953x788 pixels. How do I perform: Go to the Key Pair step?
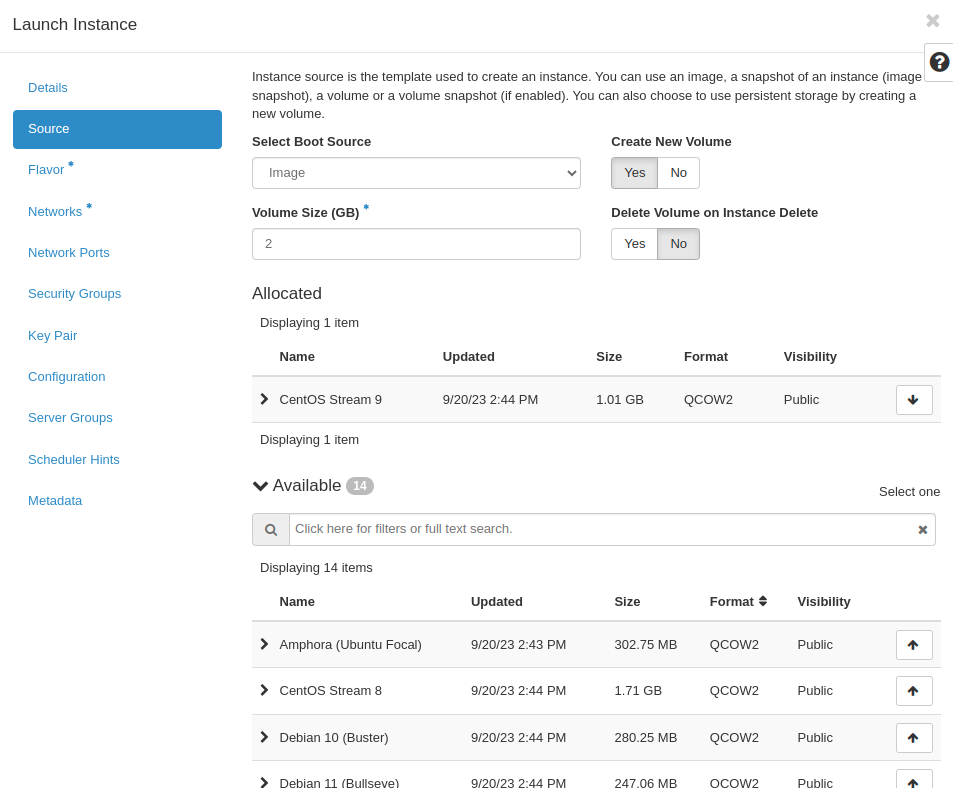52,335
